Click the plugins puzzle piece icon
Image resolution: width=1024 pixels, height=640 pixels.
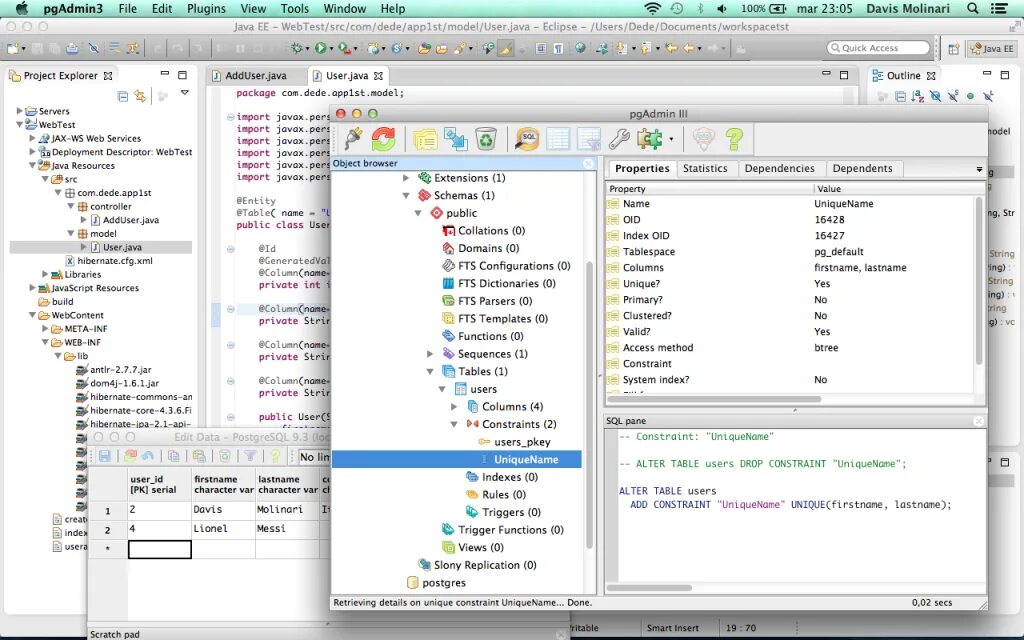(x=649, y=139)
